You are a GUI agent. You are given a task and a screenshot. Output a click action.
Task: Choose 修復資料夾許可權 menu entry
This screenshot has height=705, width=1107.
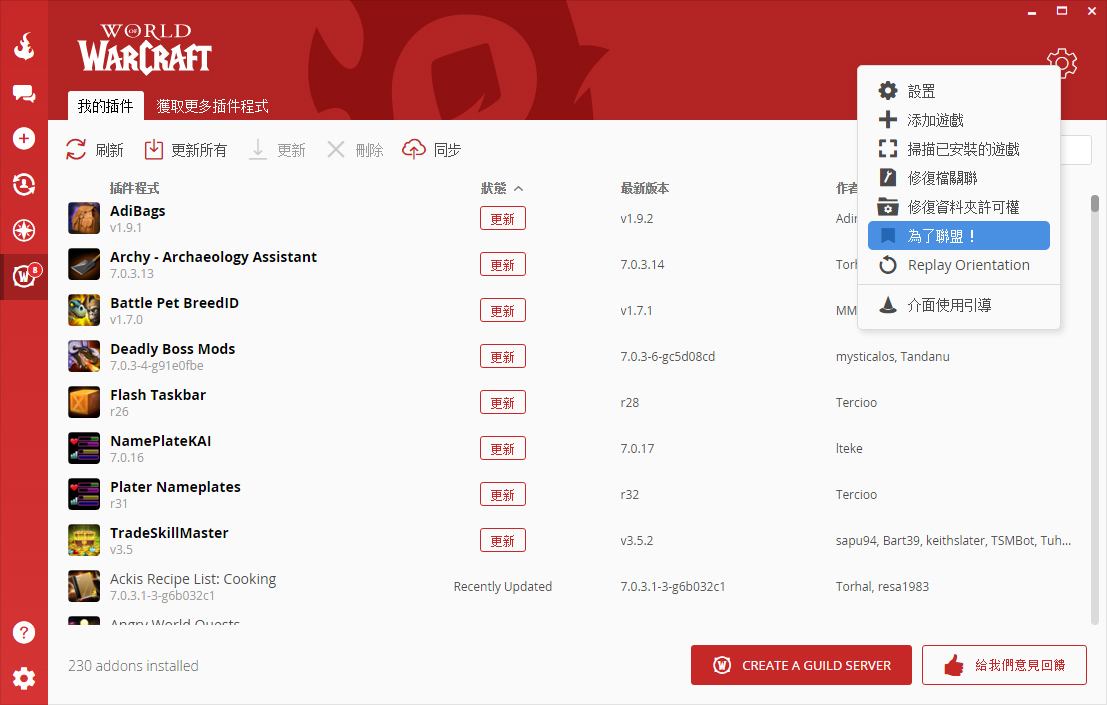click(959, 207)
